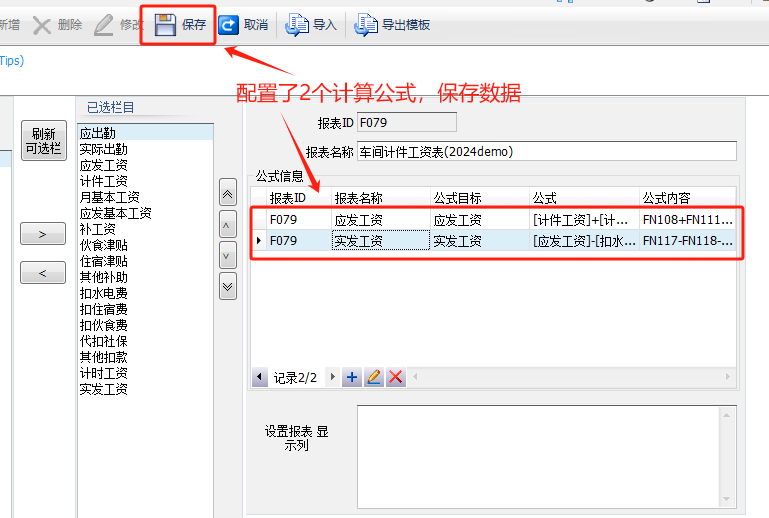Move selected item down one
Image resolution: width=769 pixels, height=518 pixels.
(x=228, y=255)
